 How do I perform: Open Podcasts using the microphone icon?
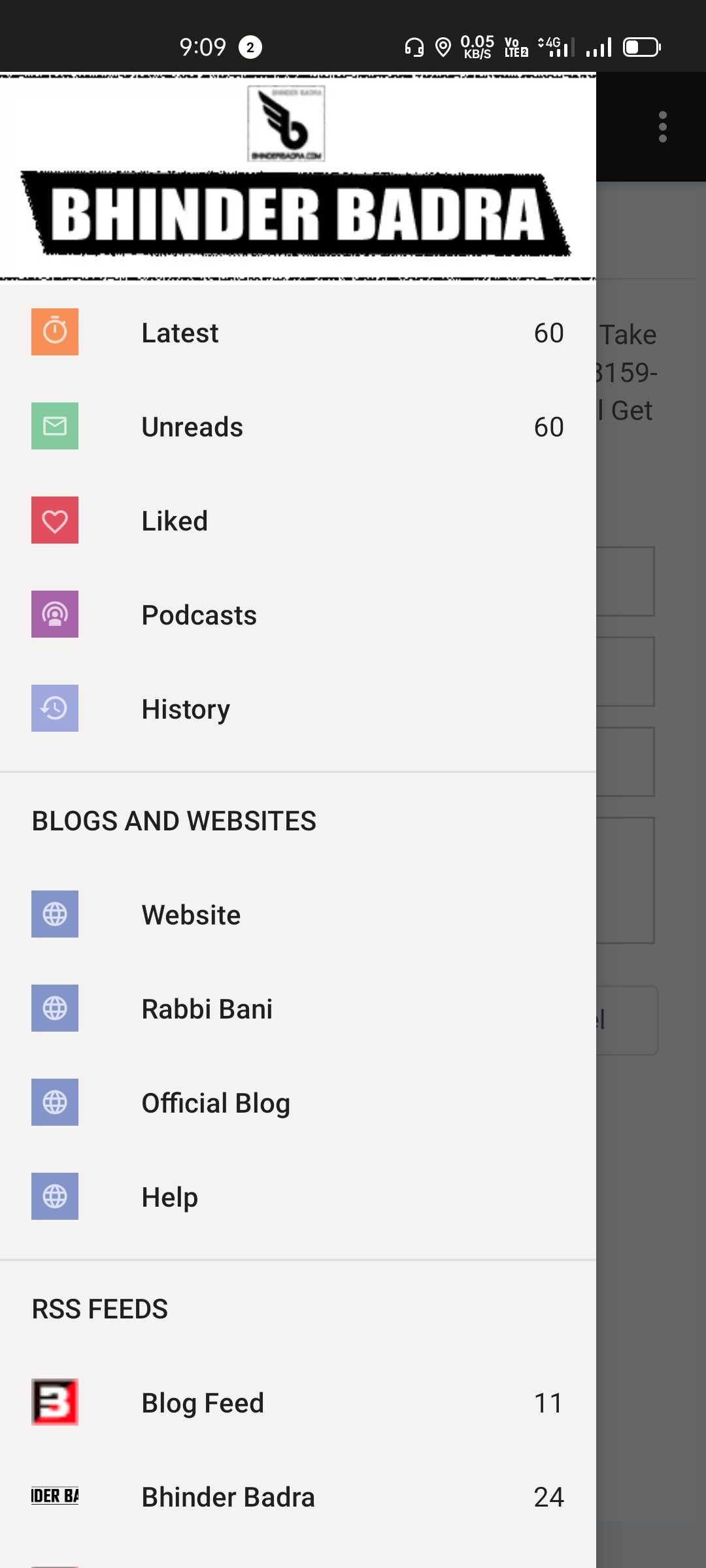[55, 613]
